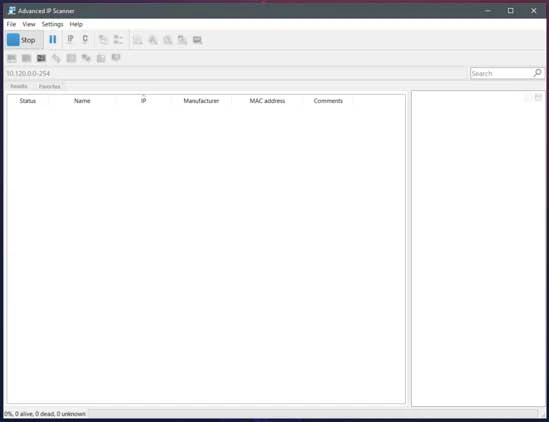Sort results by the MAC address column
The width and height of the screenshot is (549, 422).
267,101
